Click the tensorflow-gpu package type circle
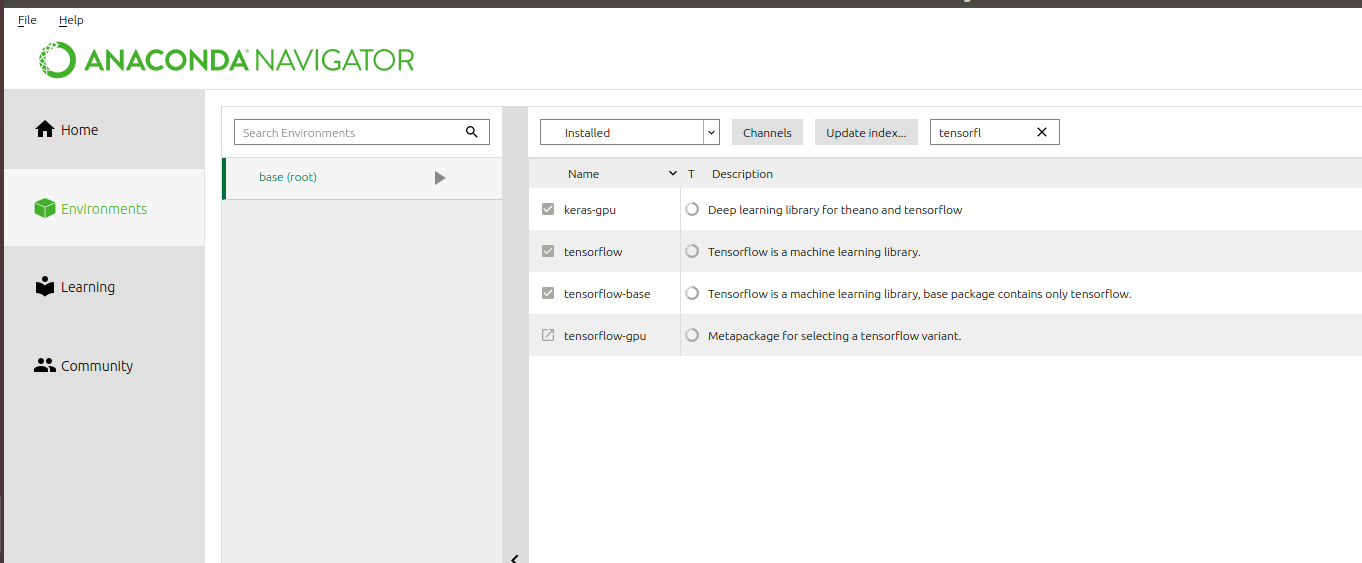 (691, 336)
